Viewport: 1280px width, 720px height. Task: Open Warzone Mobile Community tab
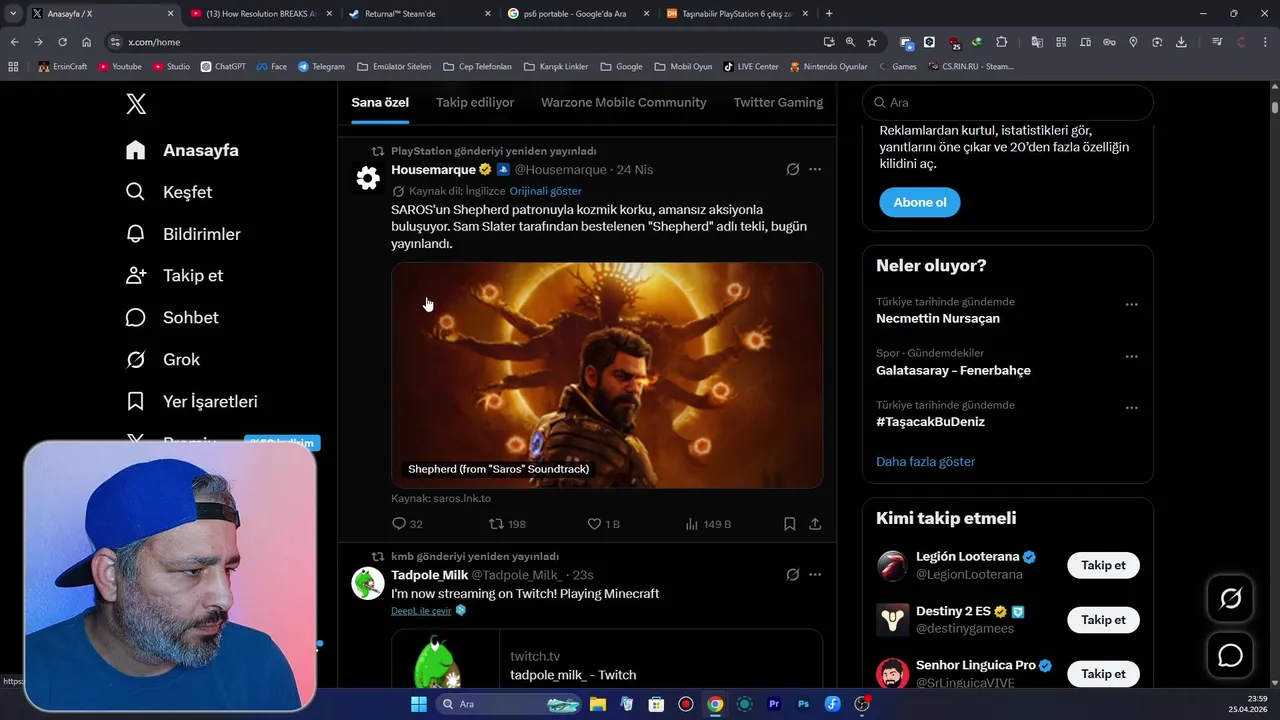pyautogui.click(x=624, y=103)
